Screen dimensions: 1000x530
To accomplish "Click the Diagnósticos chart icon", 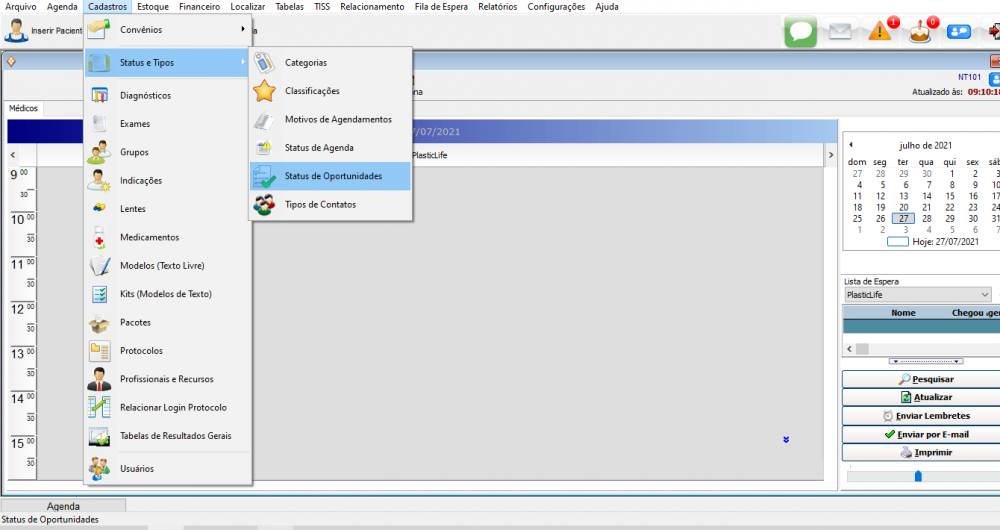I will click(99, 96).
